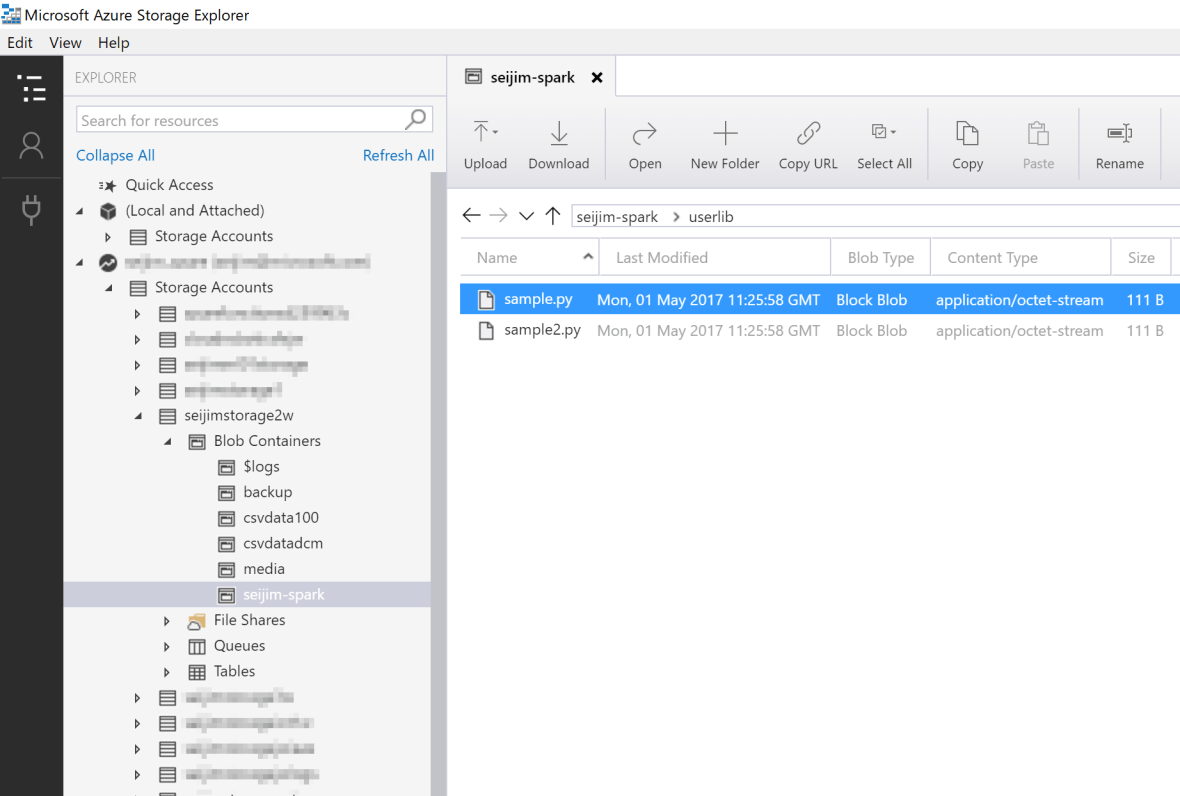Screen dimensions: 1180x796
Task: Click the Refresh All link
Action: (x=398, y=156)
